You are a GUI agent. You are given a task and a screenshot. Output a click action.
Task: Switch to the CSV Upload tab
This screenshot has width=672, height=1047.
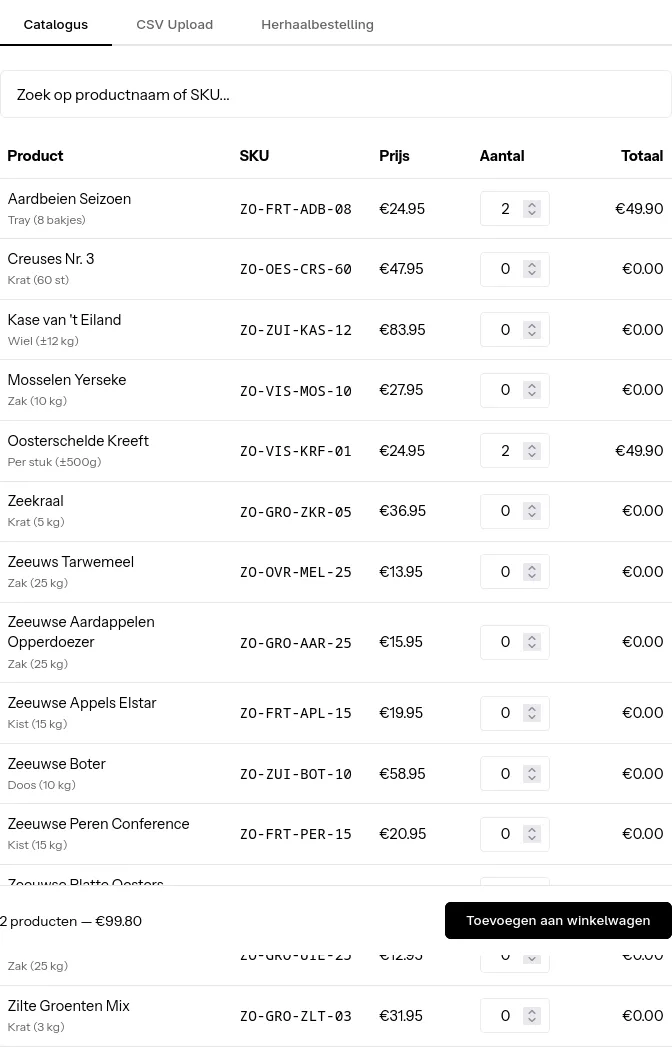coord(174,24)
